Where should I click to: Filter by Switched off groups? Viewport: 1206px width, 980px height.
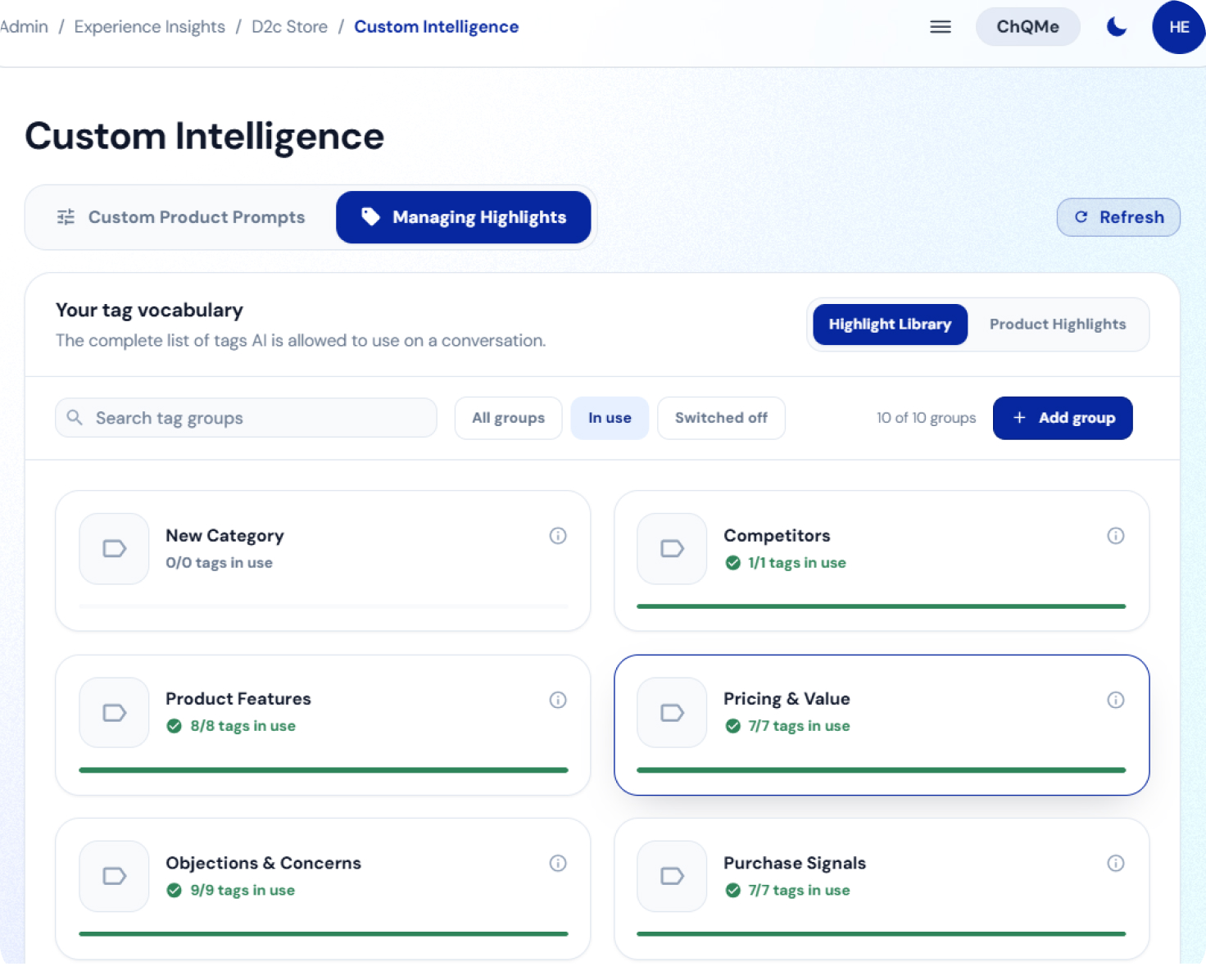tap(721, 418)
